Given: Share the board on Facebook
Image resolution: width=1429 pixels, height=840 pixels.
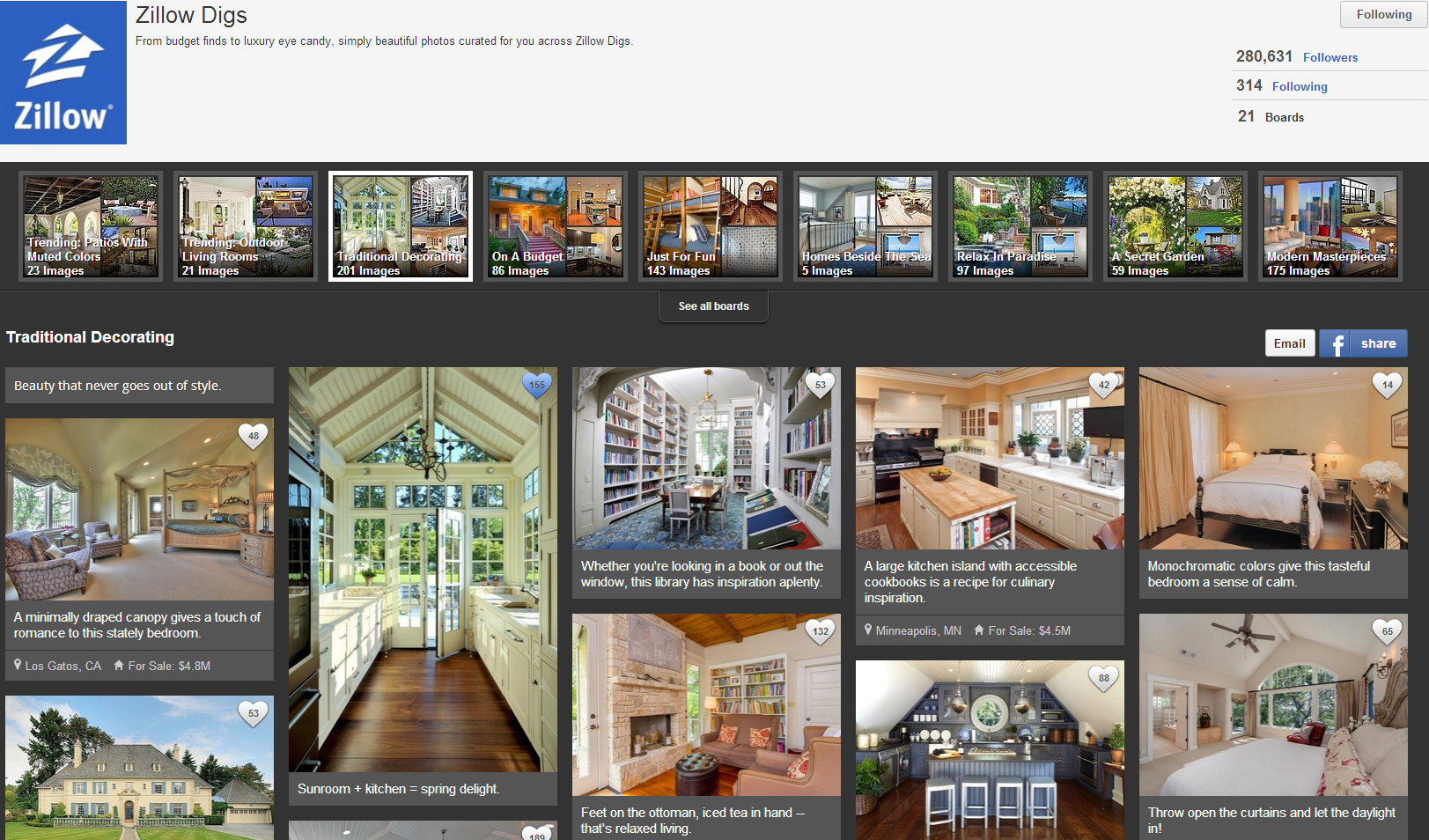Looking at the screenshot, I should [1363, 343].
